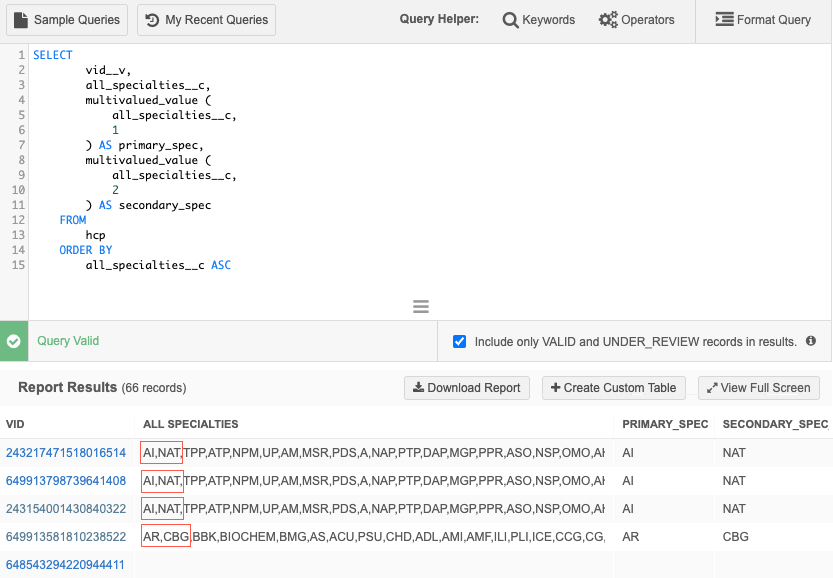
Task: Toggle Include only VALID and UNDER_REVIEW checkbox
Action: point(460,341)
